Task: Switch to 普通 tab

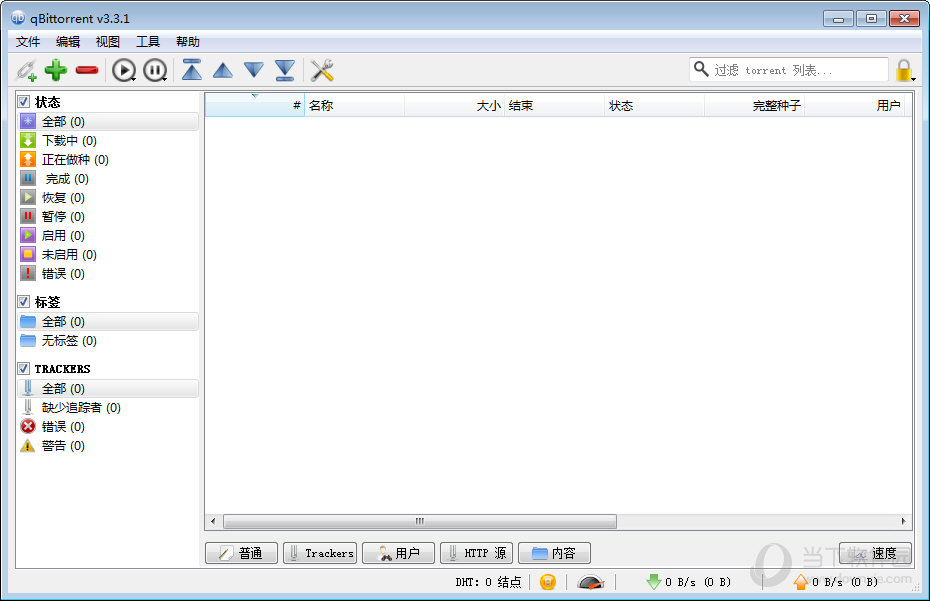Action: [x=241, y=553]
